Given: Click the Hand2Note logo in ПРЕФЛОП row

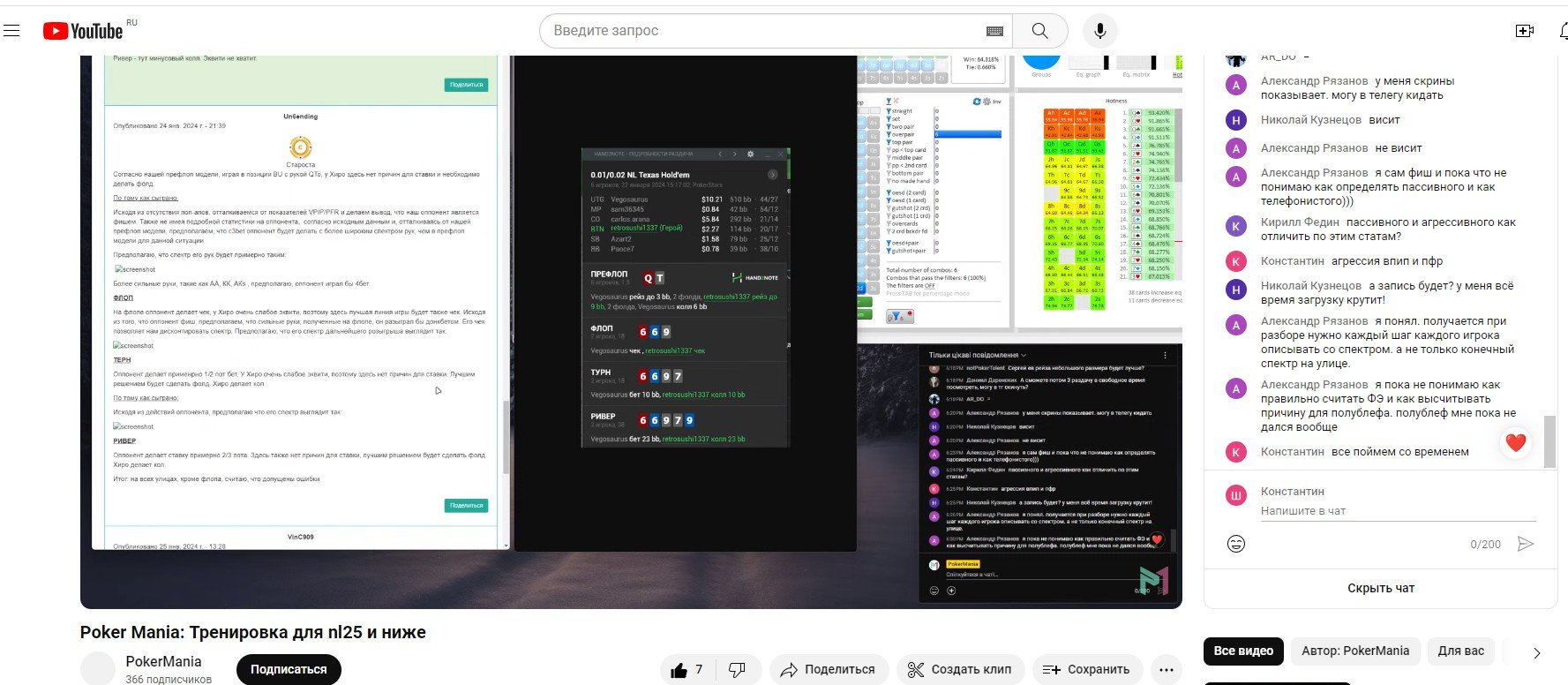Looking at the screenshot, I should (x=755, y=277).
